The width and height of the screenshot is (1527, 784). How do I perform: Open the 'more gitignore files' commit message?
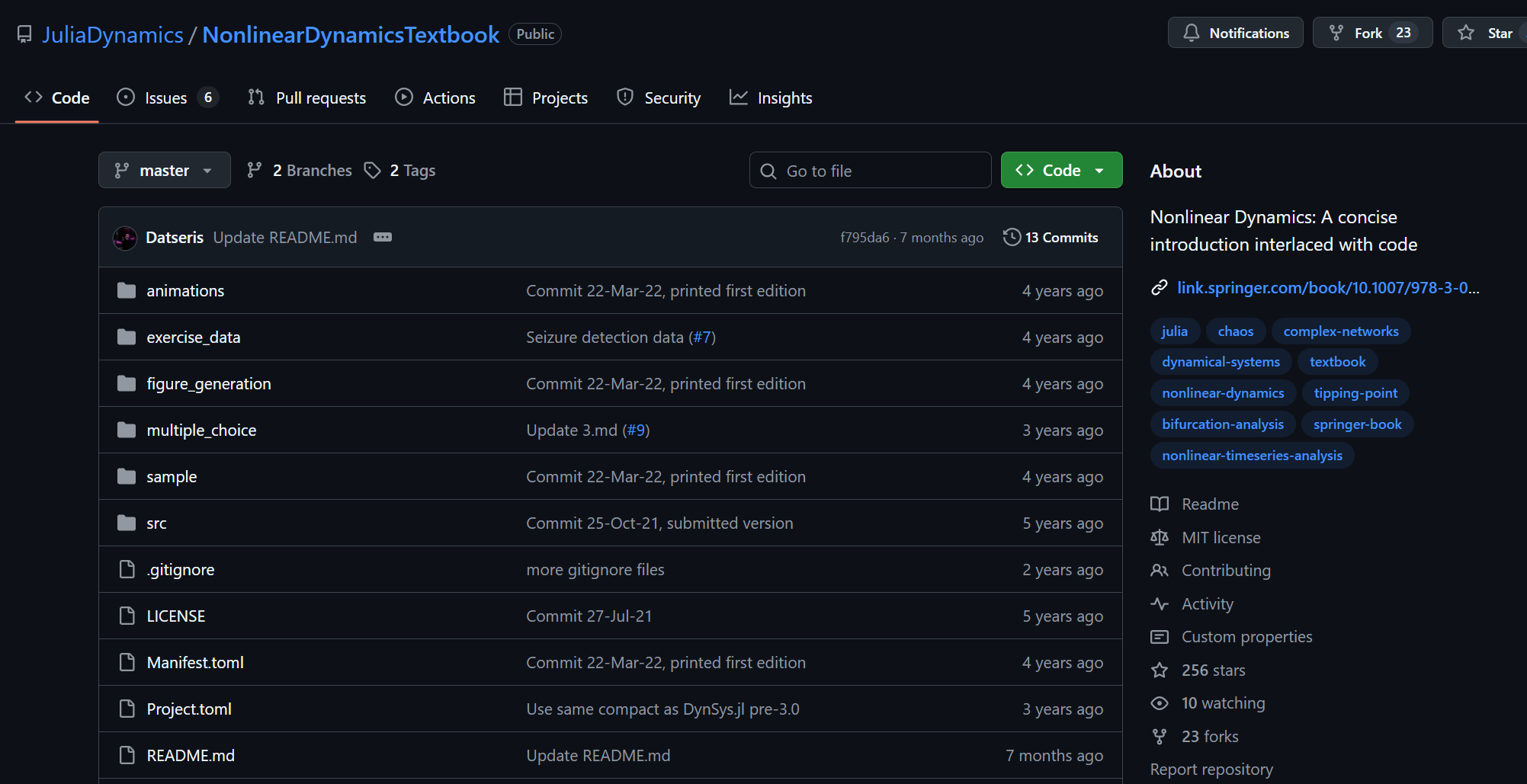[x=595, y=569]
